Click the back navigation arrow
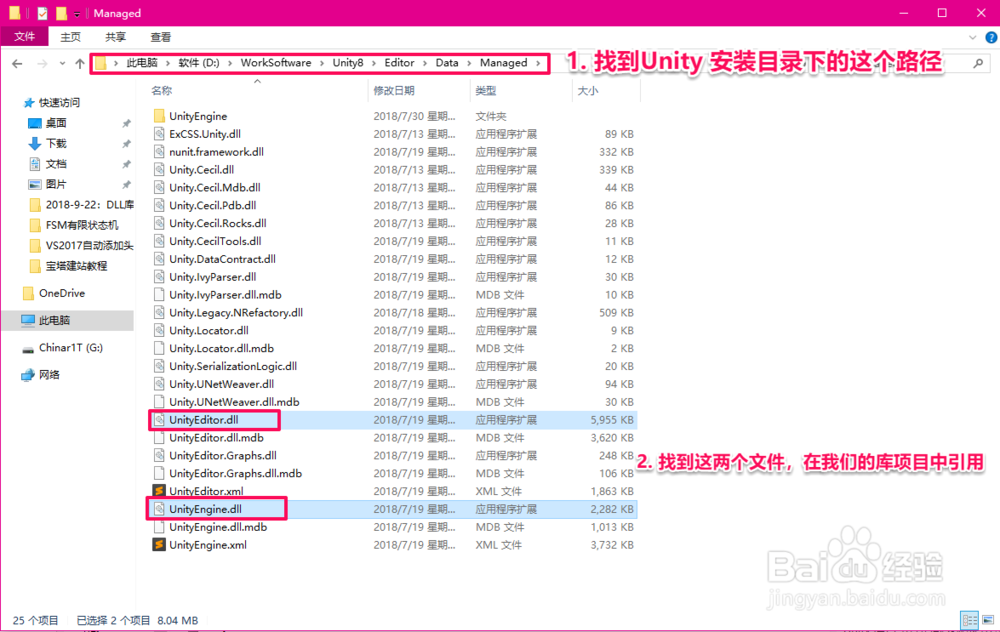This screenshot has width=1000, height=632. [17, 62]
